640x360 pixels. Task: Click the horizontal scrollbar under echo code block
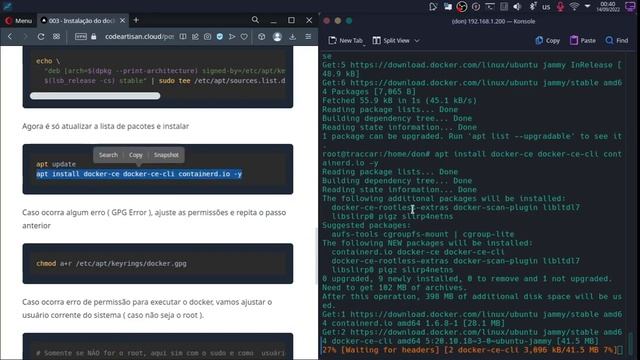point(95,96)
